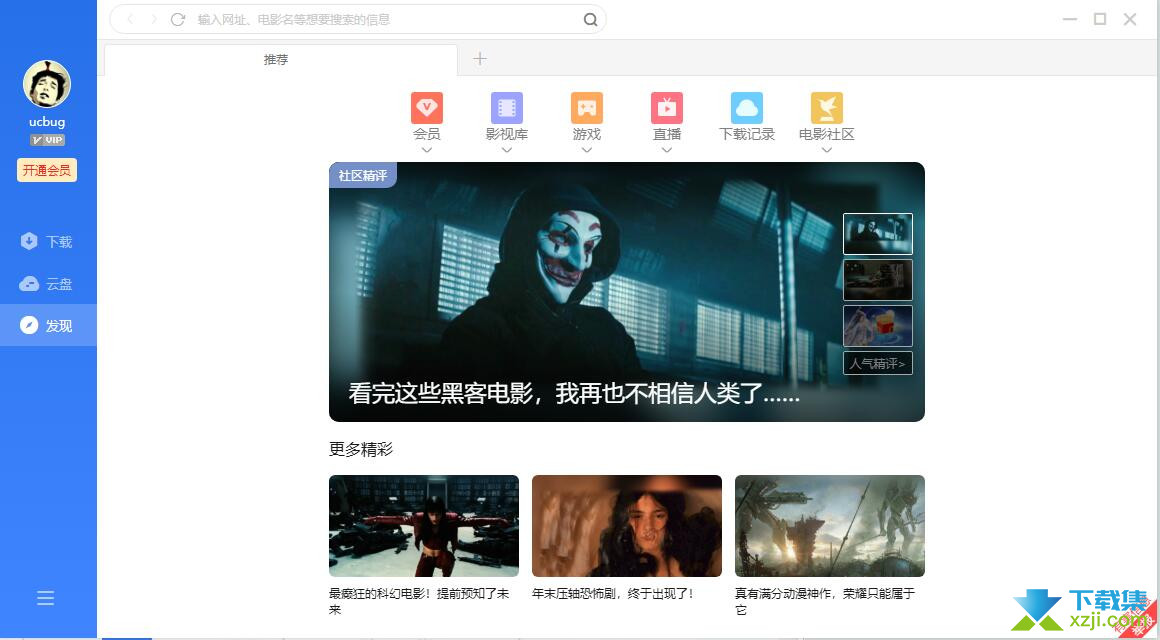Click the 更多精彩 section heading
Screen dimensions: 1160x640
coord(361,449)
